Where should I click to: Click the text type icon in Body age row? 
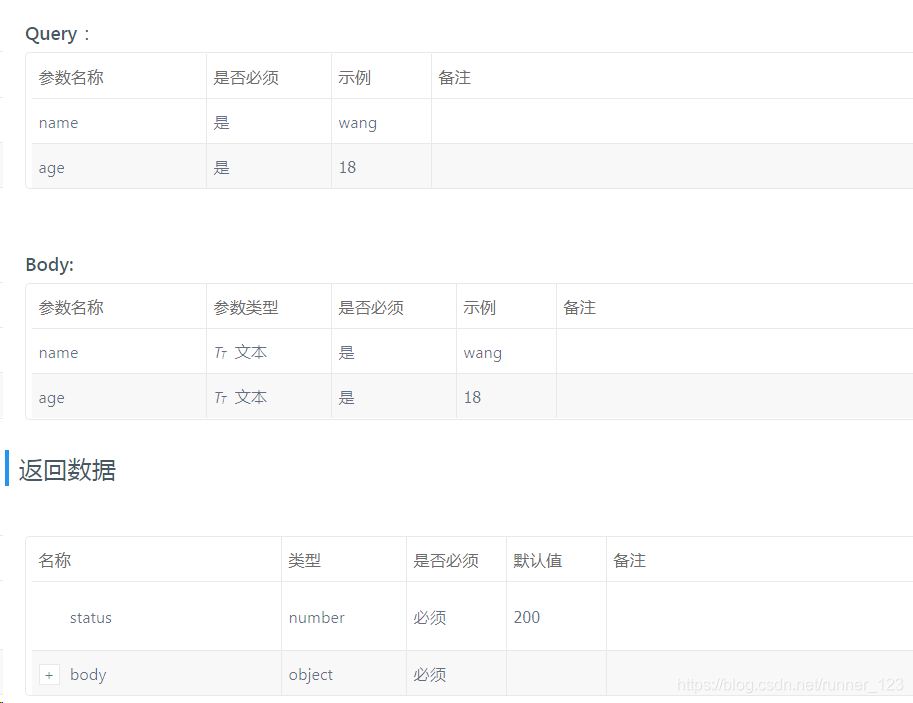pos(221,398)
